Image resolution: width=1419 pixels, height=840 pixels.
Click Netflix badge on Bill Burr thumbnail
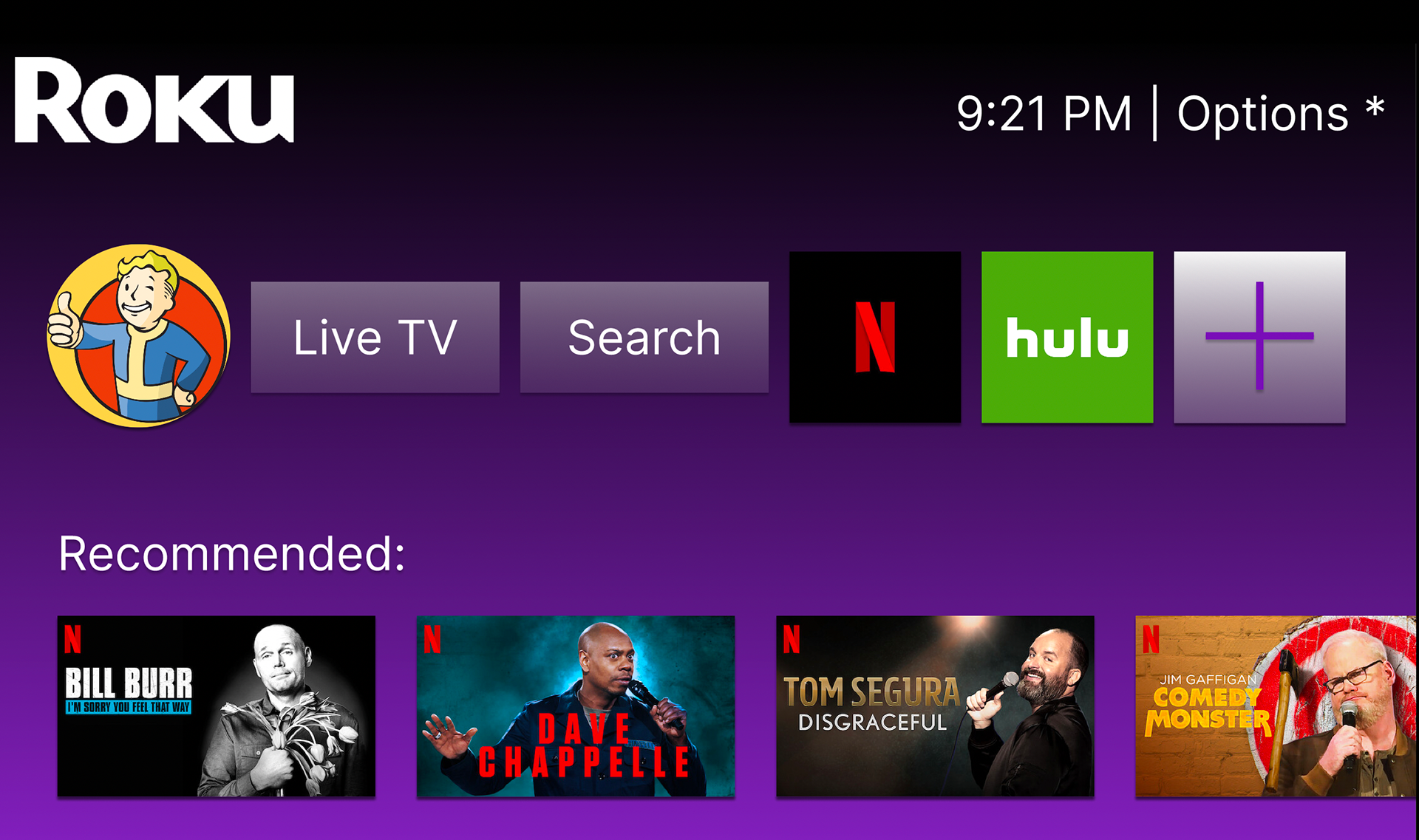[x=72, y=639]
